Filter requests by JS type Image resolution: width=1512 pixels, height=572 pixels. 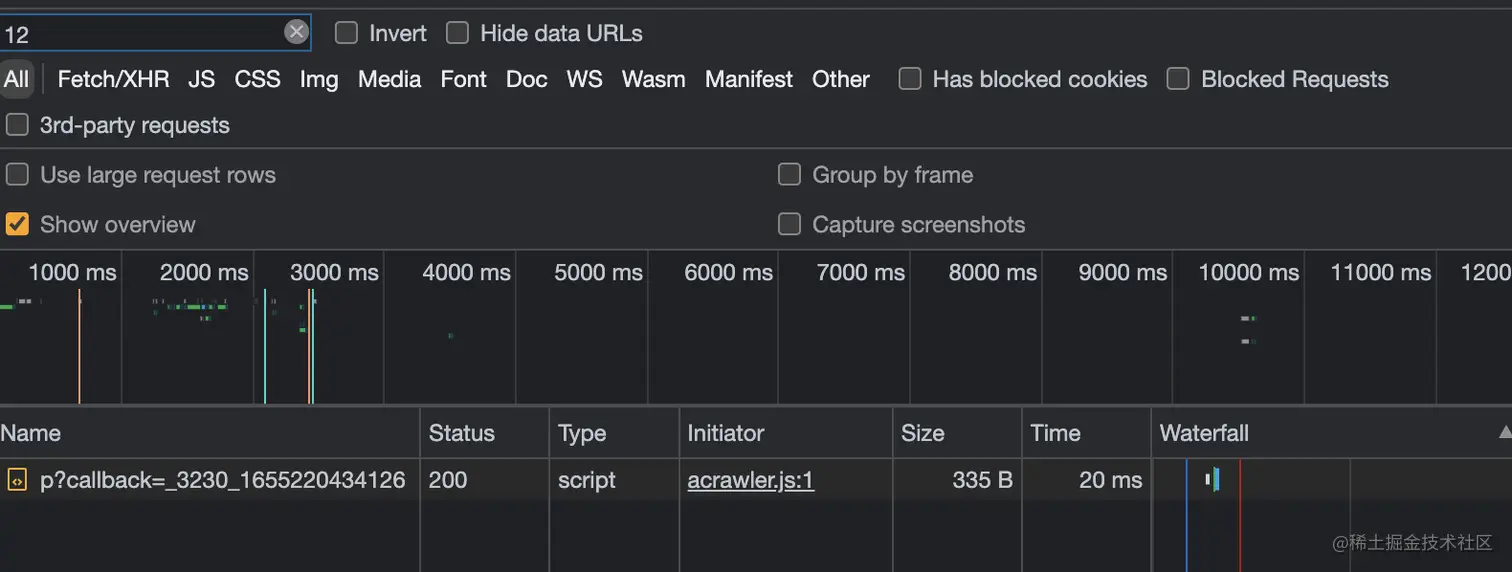(201, 79)
